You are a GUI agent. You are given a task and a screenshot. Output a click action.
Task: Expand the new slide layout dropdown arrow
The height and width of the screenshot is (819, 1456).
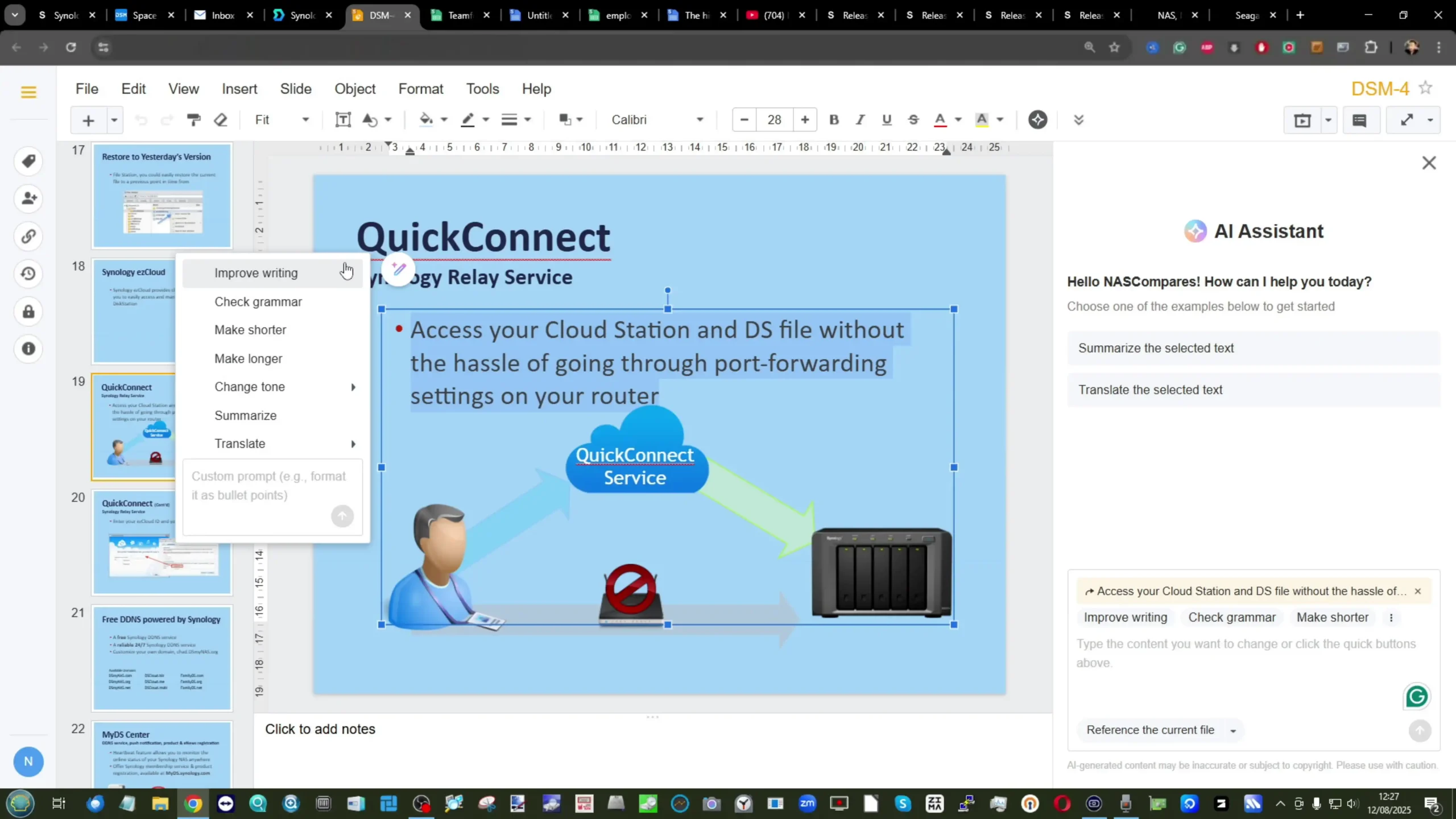(114, 120)
